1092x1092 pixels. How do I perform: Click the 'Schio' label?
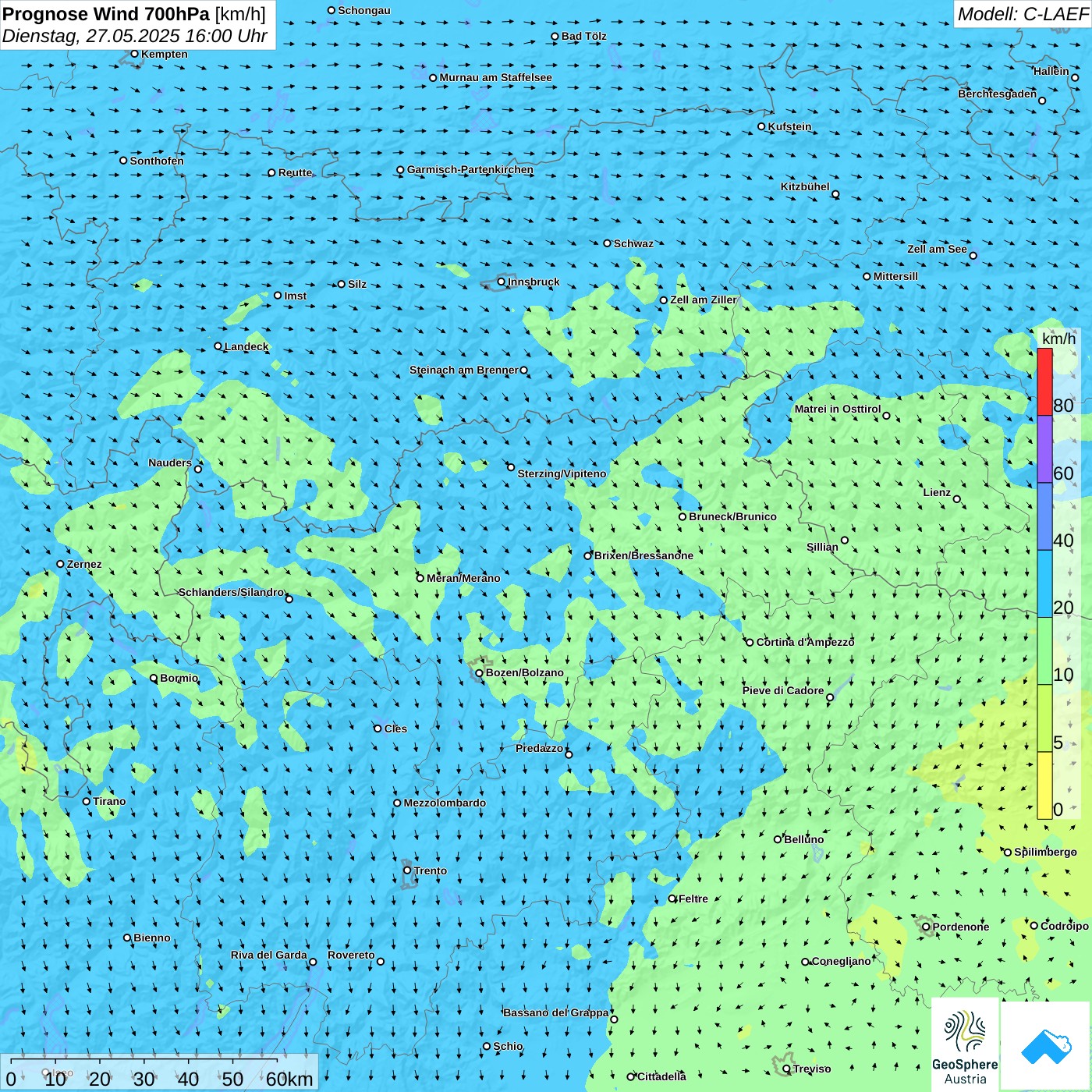pos(508,1046)
